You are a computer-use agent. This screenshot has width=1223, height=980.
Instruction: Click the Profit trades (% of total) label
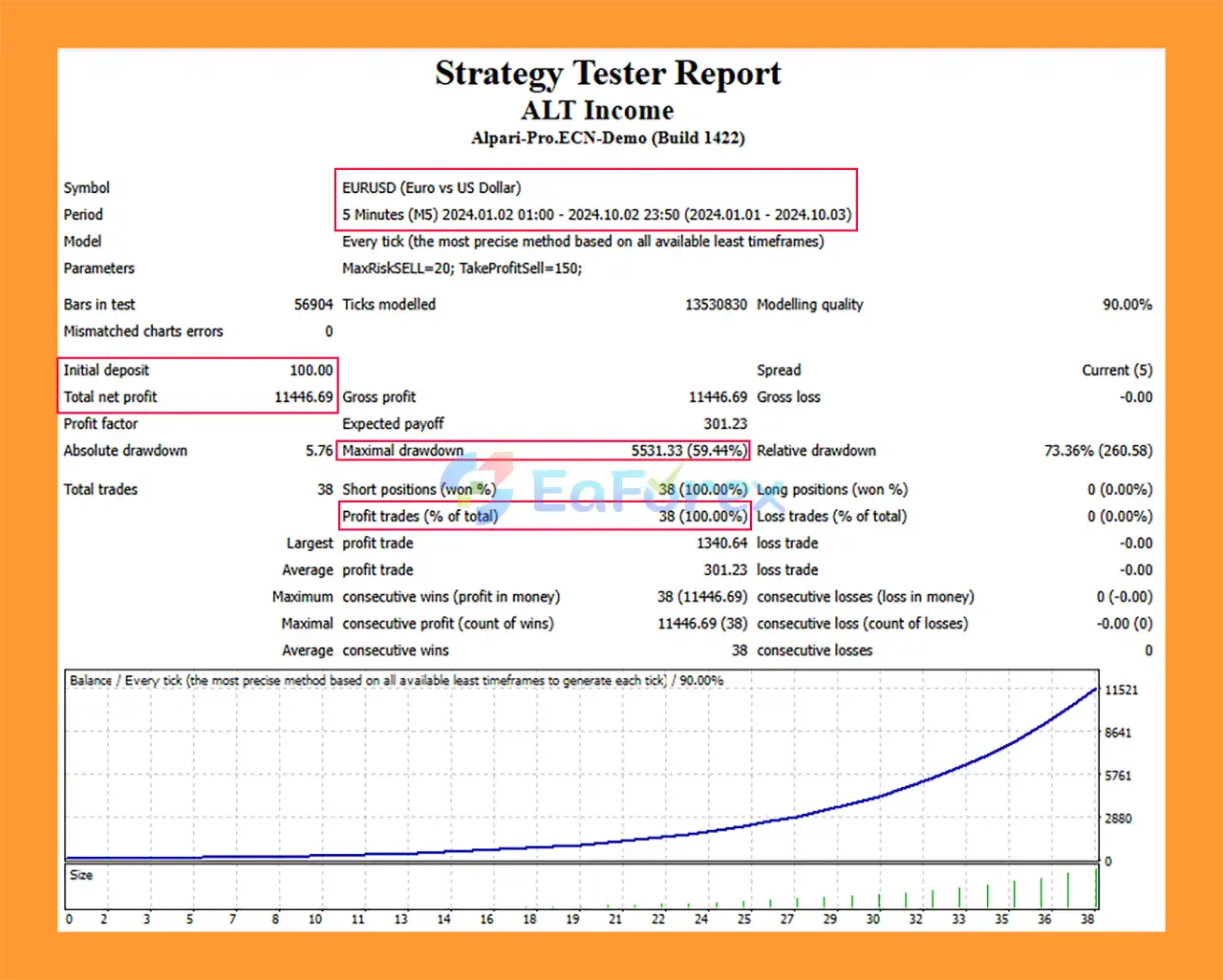tap(419, 516)
